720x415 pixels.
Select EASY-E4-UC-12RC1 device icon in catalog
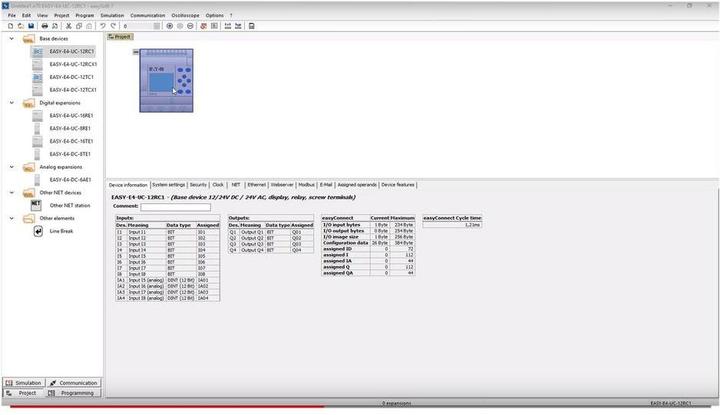pyautogui.click(x=37, y=51)
